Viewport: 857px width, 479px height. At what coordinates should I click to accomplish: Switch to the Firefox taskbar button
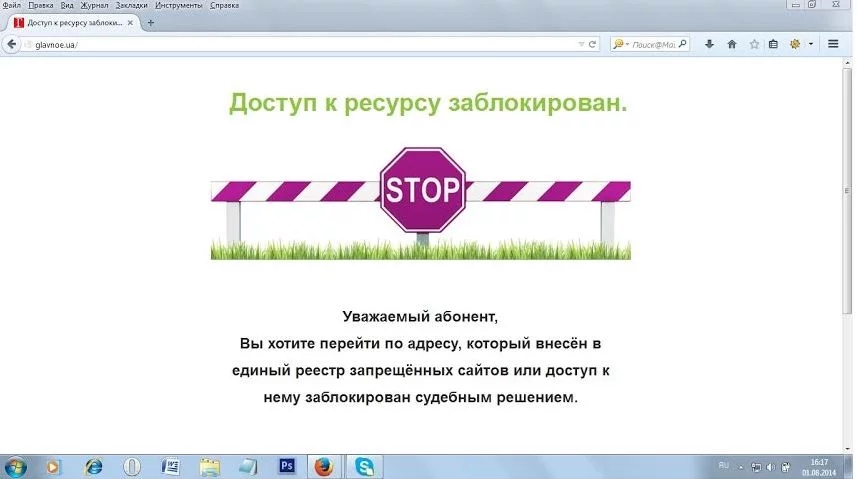click(x=324, y=467)
